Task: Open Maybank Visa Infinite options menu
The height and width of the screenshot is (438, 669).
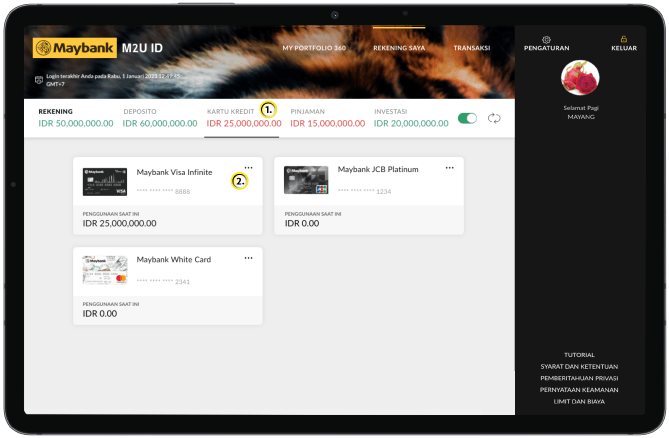Action: [248, 167]
